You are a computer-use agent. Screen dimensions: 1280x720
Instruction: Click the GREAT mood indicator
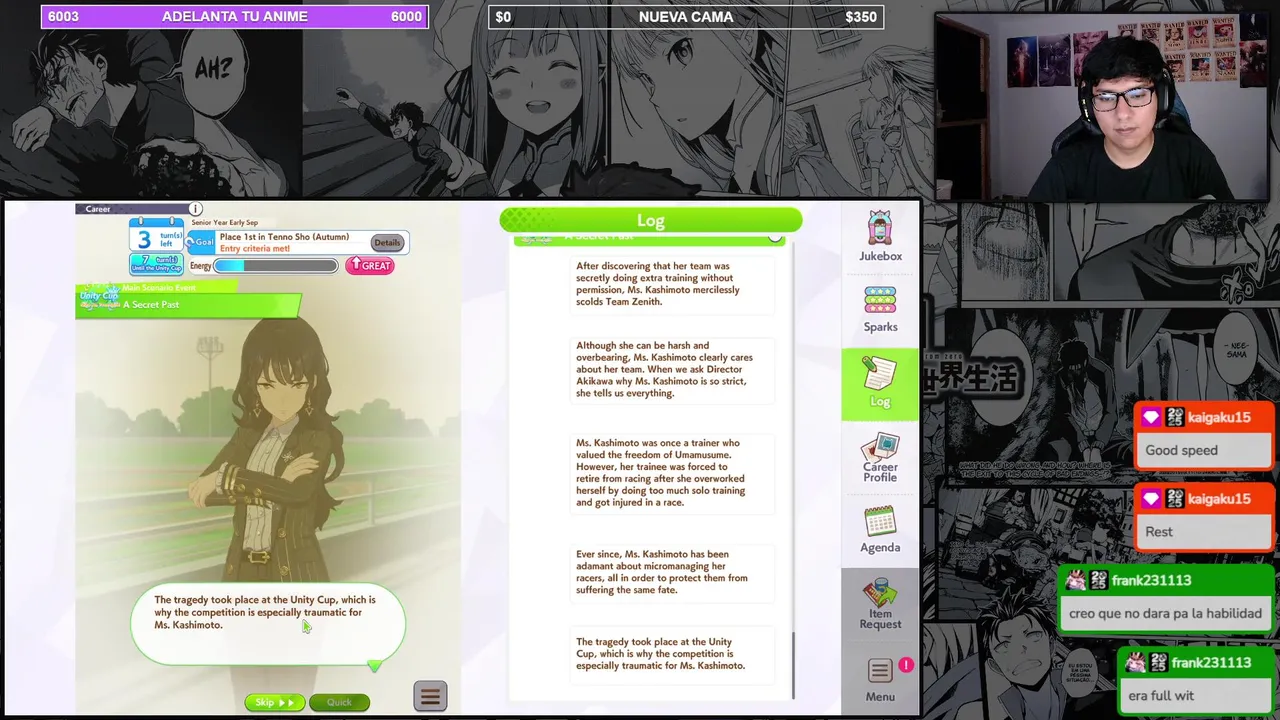coord(370,265)
